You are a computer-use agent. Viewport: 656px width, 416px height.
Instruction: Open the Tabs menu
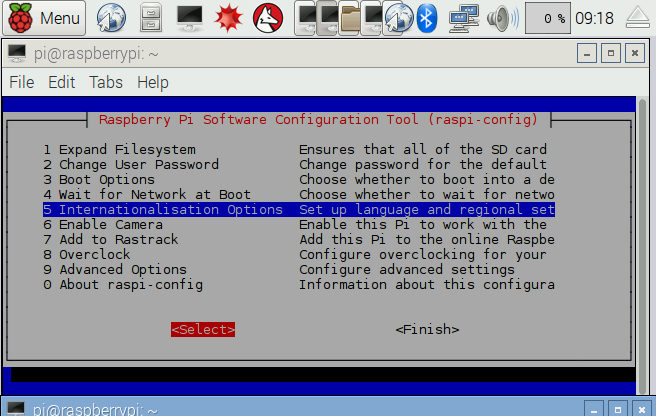(106, 82)
